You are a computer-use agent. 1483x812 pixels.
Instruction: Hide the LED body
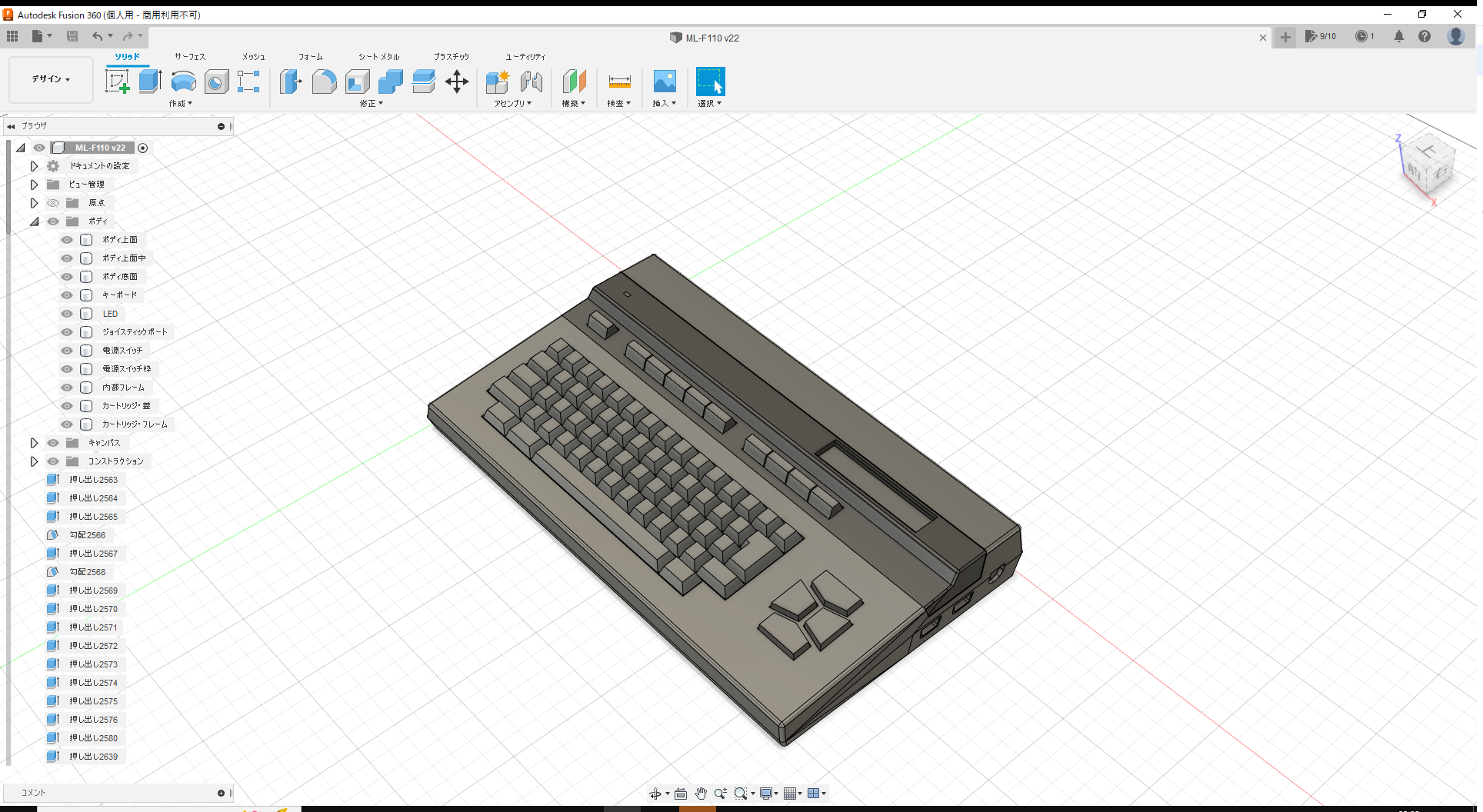coord(66,313)
